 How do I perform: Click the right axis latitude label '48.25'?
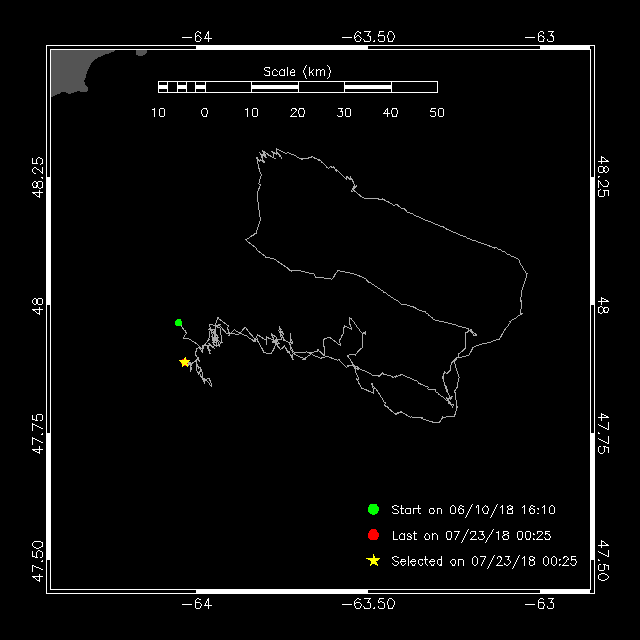click(x=603, y=177)
